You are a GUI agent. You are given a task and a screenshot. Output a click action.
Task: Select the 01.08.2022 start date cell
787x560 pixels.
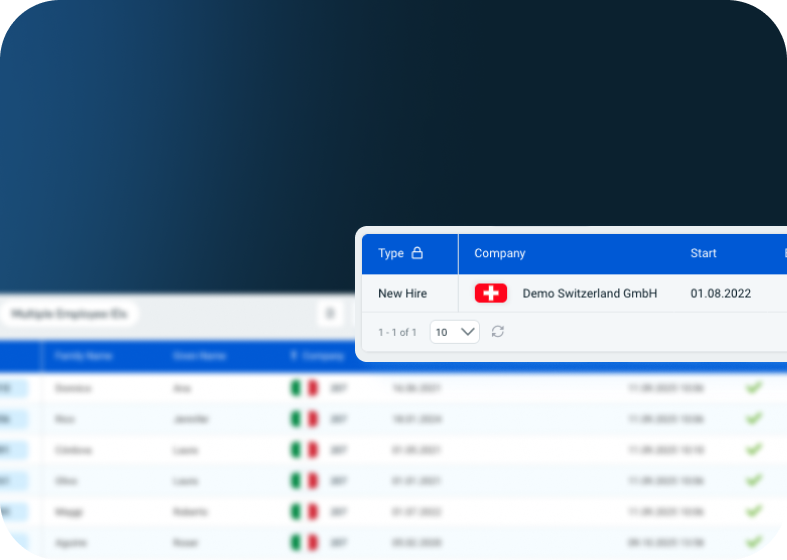point(720,294)
